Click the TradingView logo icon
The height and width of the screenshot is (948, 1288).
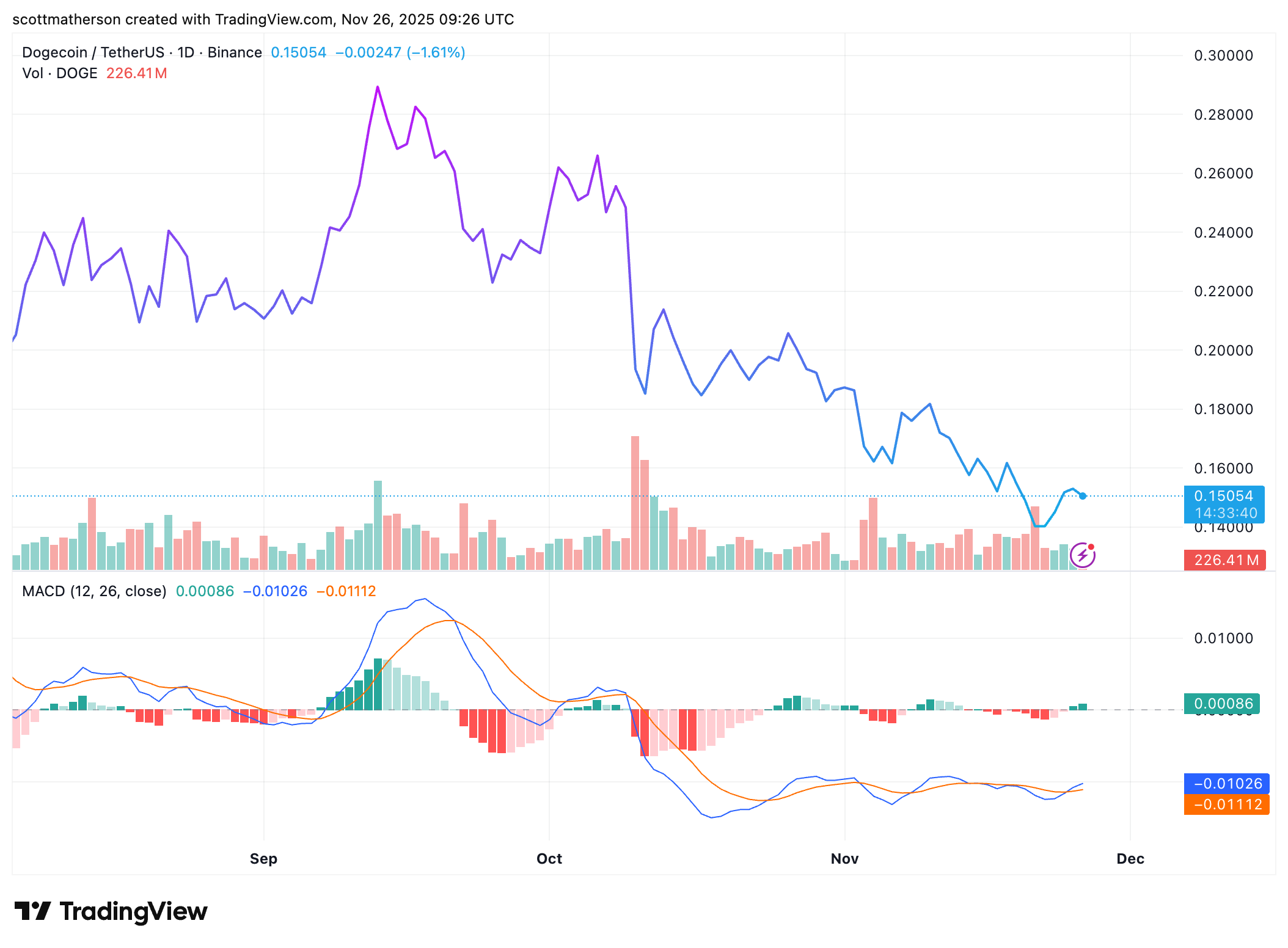[32, 911]
